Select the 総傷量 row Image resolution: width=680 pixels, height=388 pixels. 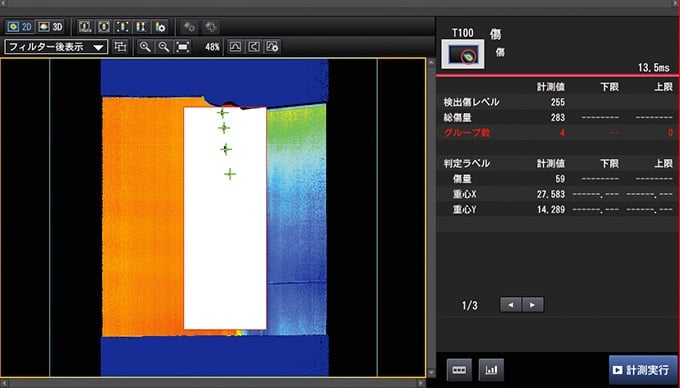558,117
